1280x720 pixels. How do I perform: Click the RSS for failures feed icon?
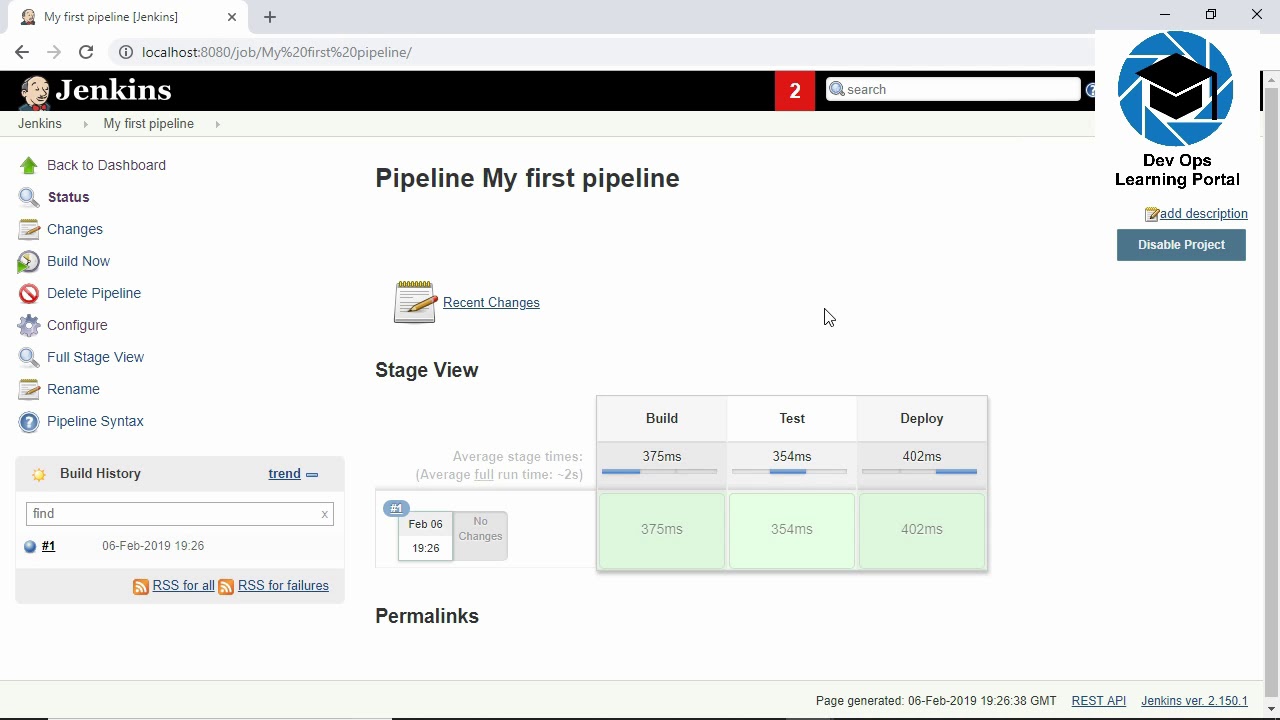coord(226,587)
